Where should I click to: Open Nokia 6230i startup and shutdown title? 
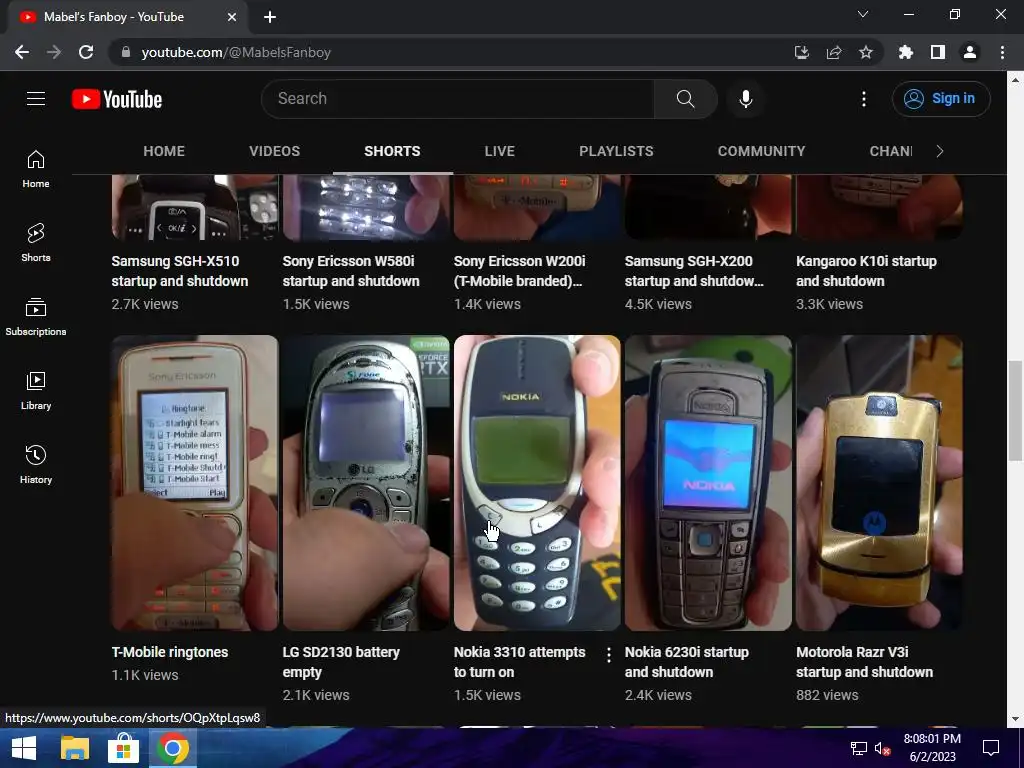click(686, 662)
